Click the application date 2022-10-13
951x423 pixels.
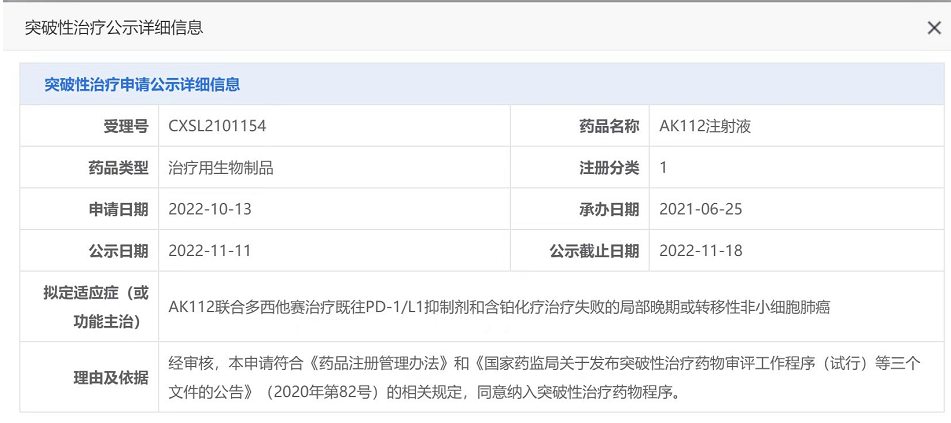click(210, 209)
